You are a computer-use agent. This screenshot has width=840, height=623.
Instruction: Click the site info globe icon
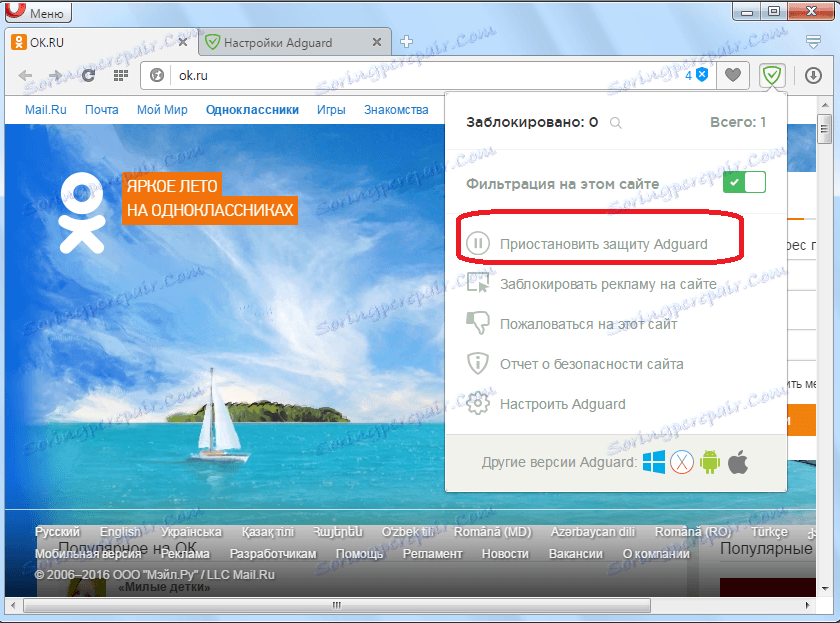(156, 76)
